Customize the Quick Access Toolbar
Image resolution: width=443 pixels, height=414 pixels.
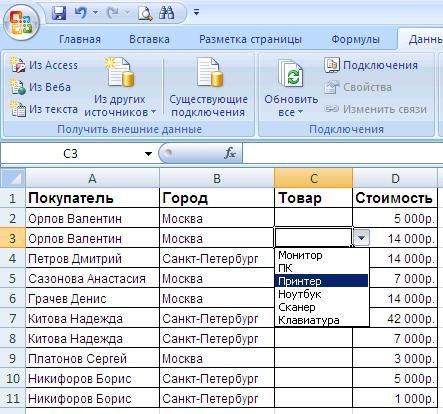pyautogui.click(x=196, y=13)
